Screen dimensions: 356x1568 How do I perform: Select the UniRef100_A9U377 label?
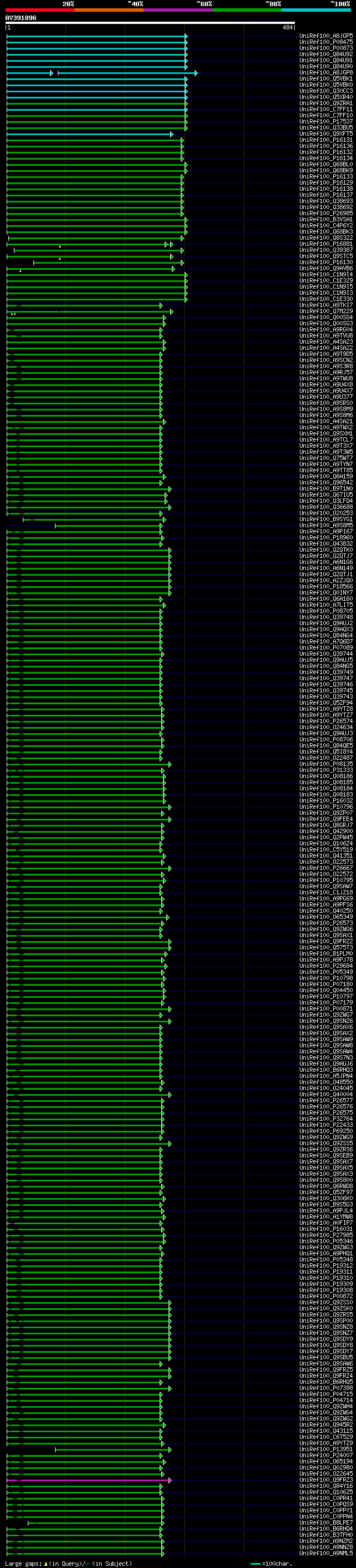click(x=325, y=396)
